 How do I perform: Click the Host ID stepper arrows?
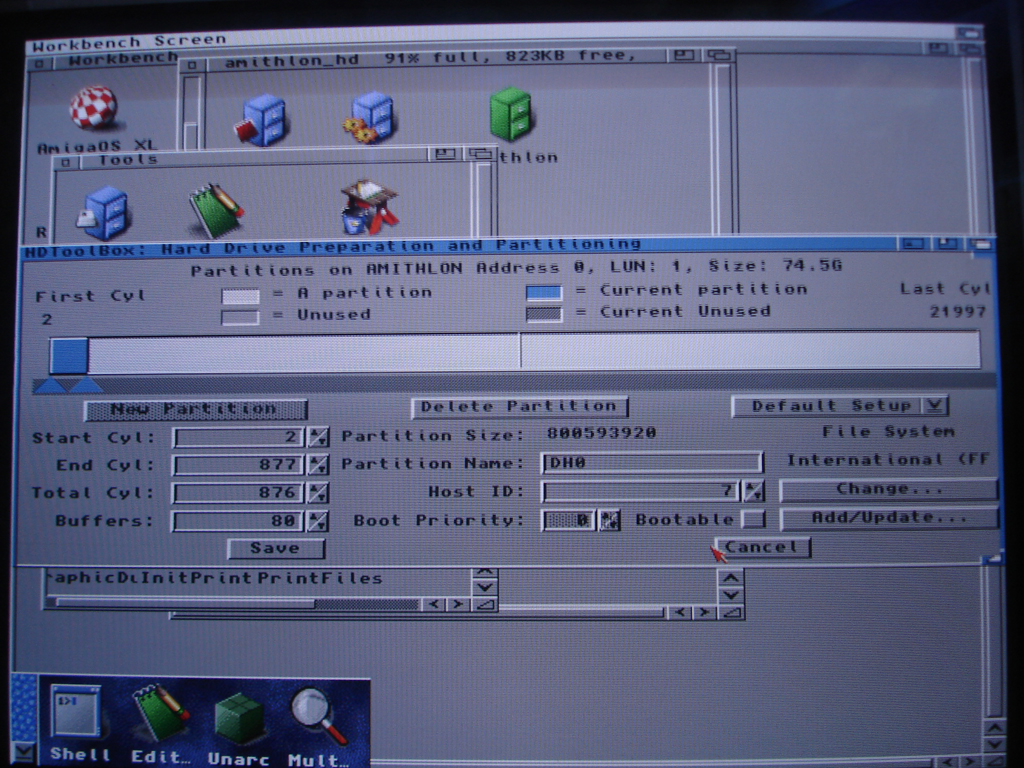(754, 490)
